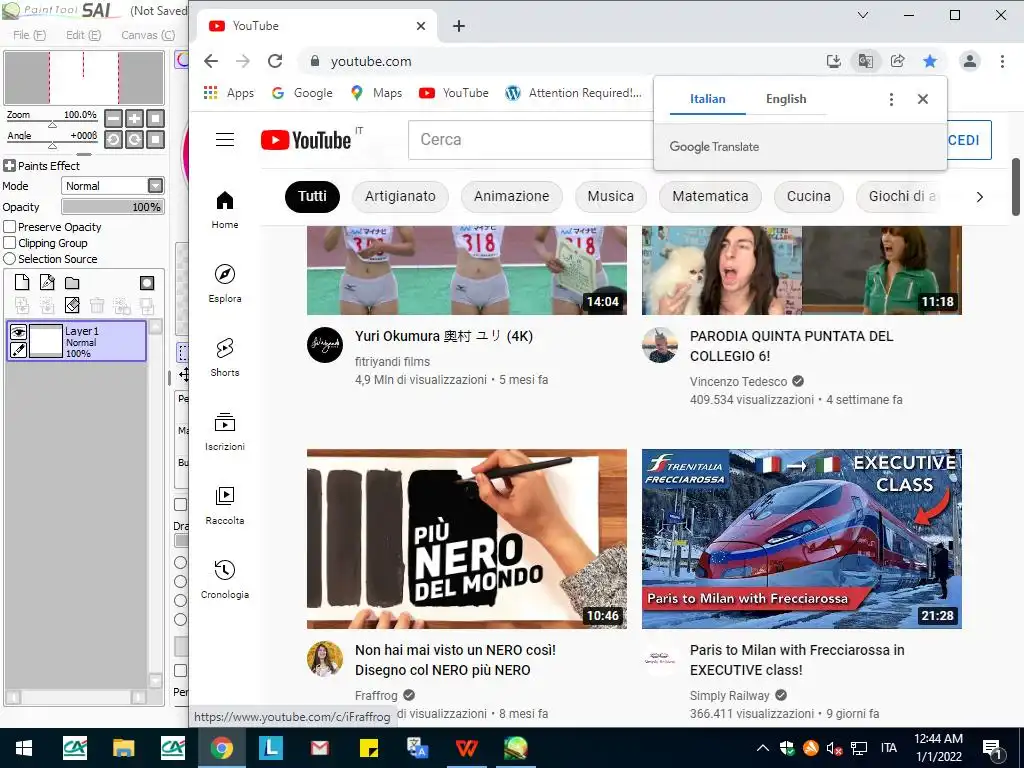Show more filter chips with right arrow
The image size is (1024, 768).
point(979,197)
